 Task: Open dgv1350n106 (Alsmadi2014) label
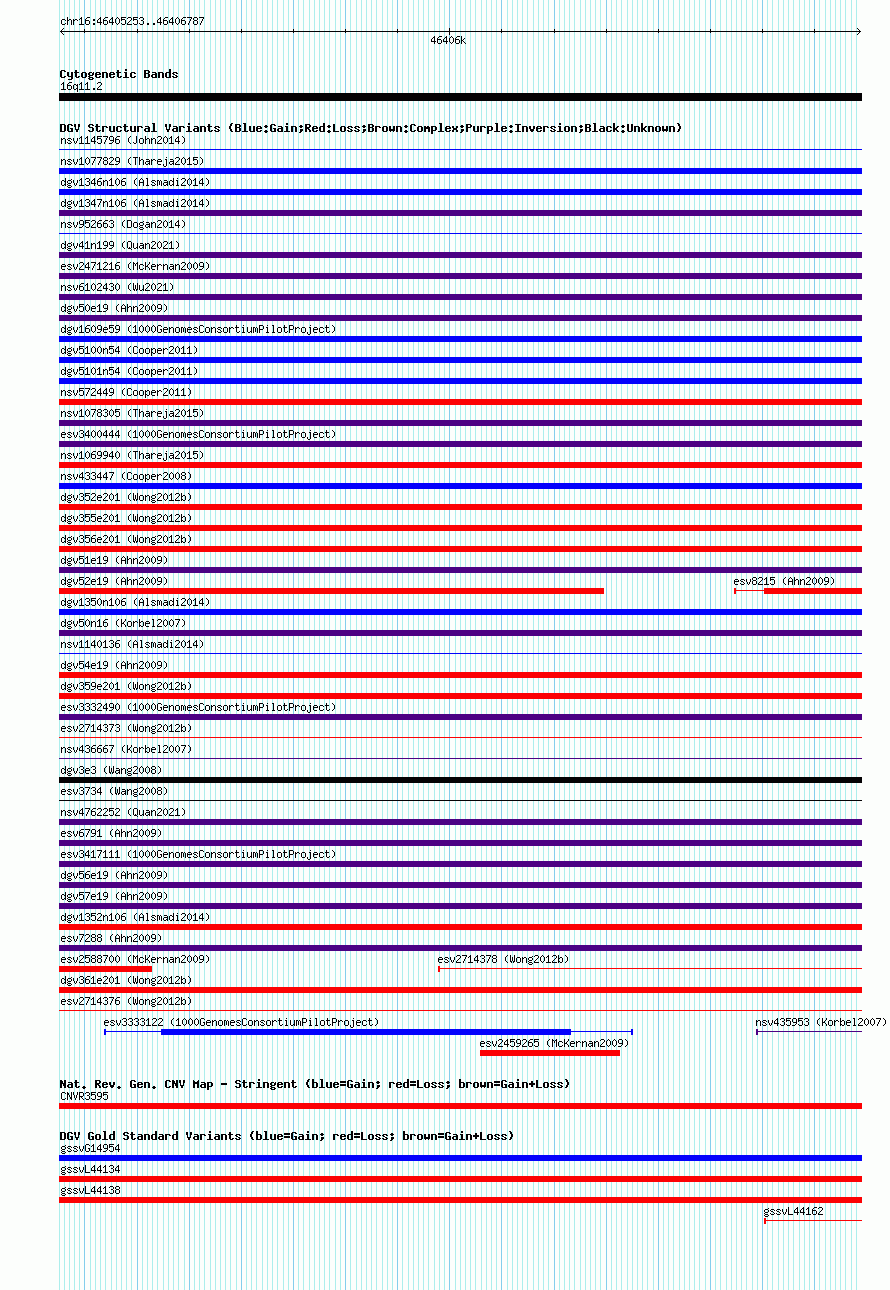click(135, 602)
